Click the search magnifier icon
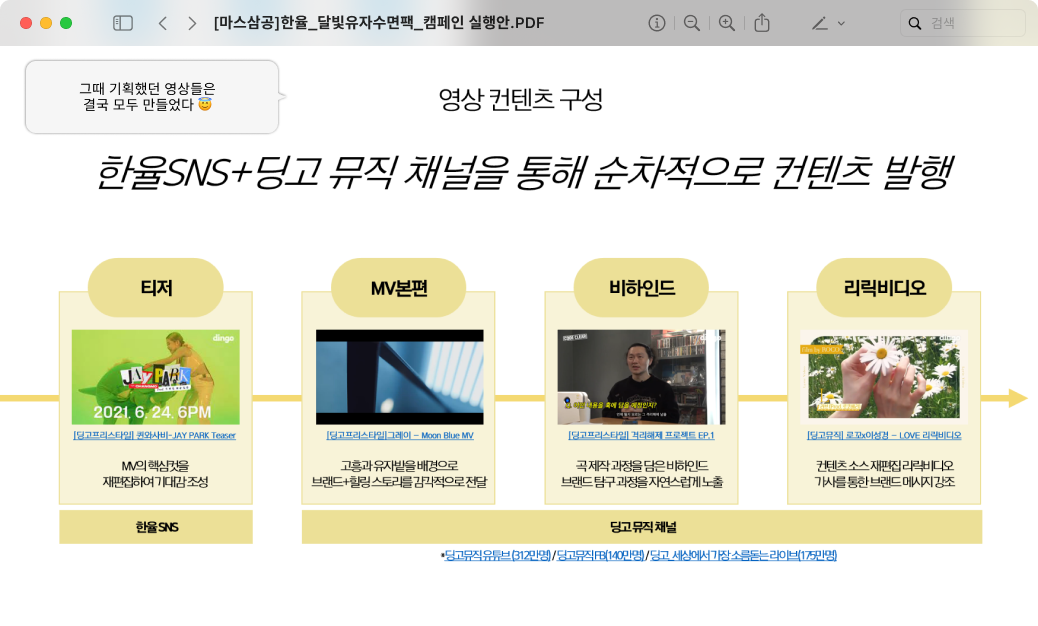This screenshot has height=626, width=1038. tap(915, 23)
